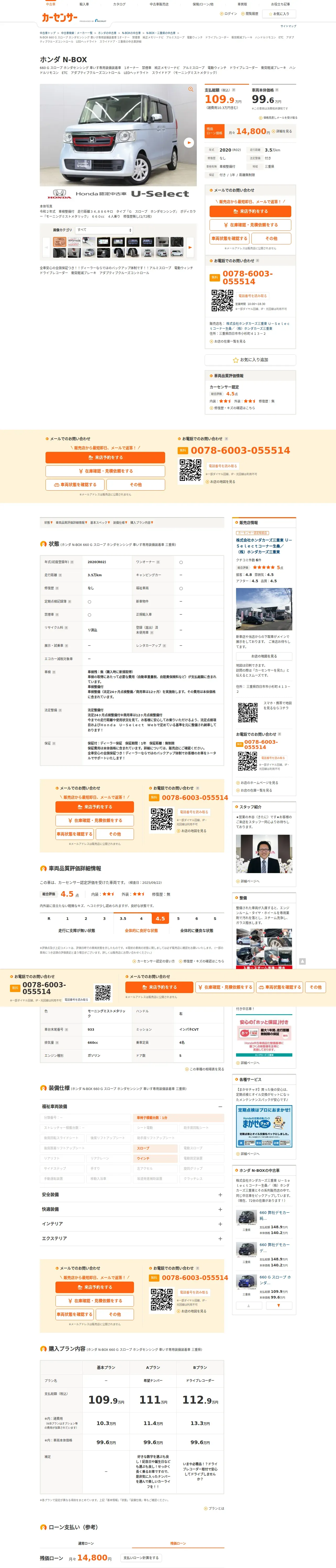Click help icon beside ワンオーナー label

click(158, 562)
